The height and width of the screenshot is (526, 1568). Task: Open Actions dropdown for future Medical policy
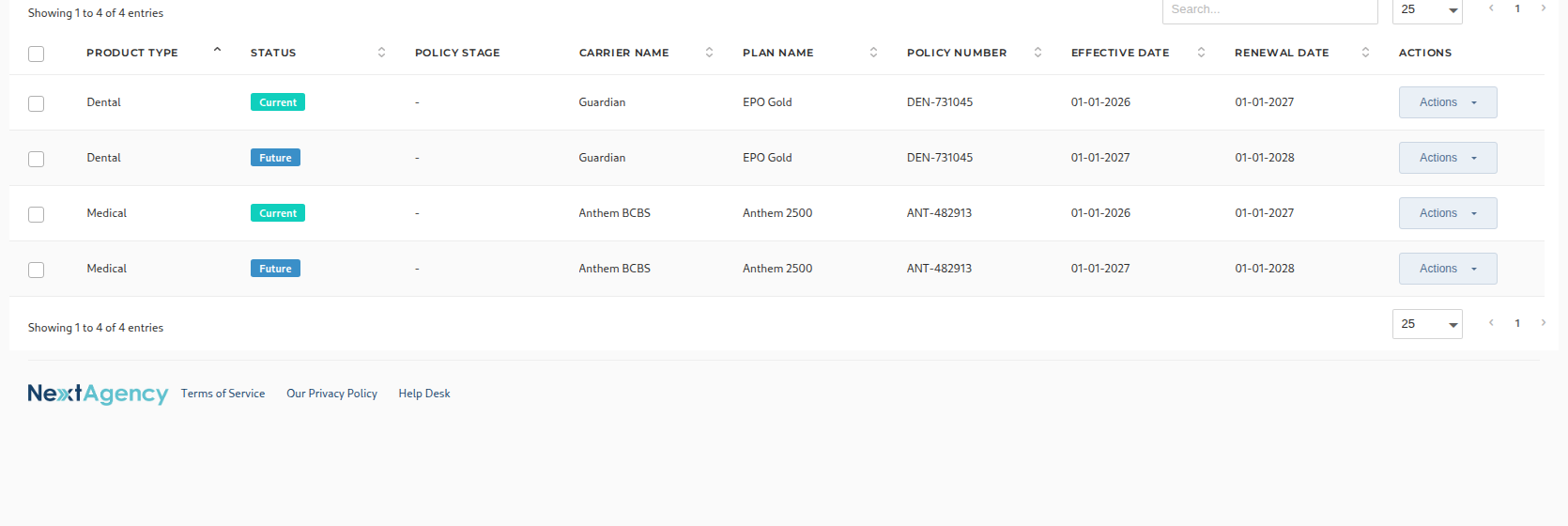tap(1448, 269)
